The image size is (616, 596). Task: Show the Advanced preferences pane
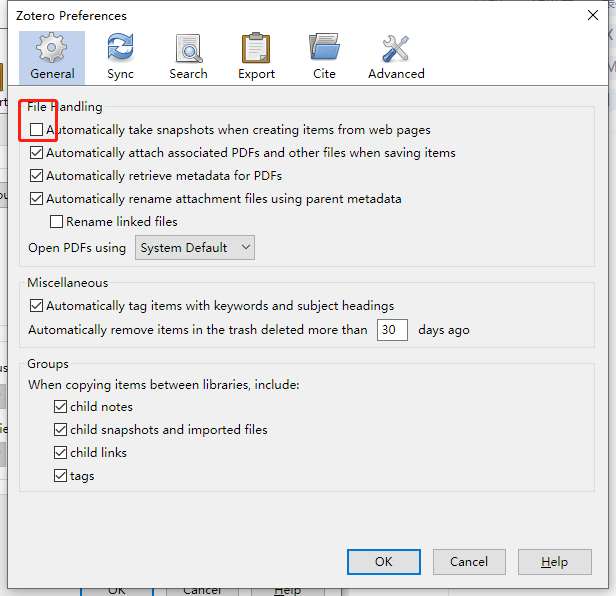tap(396, 57)
